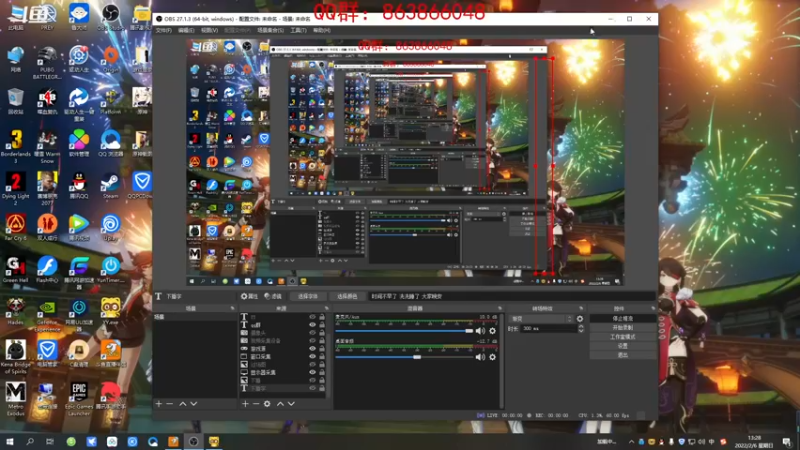Move selected source up with chevron

pyautogui.click(x=280, y=404)
